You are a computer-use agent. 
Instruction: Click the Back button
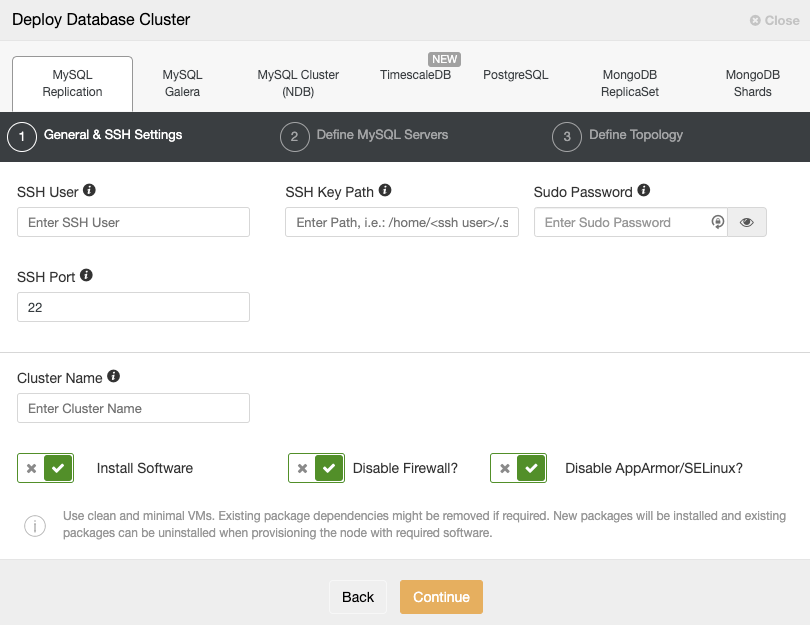click(x=357, y=597)
